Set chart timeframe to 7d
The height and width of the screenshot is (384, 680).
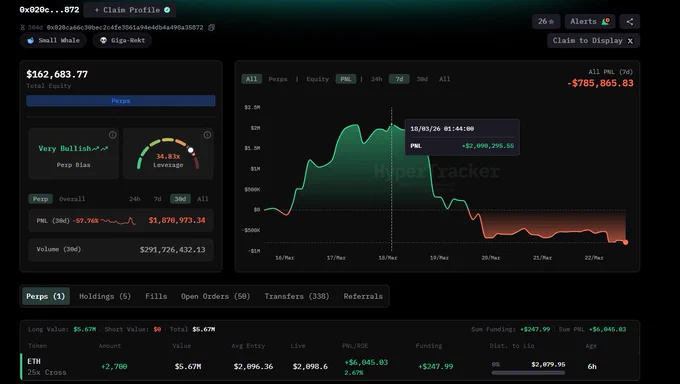point(399,79)
